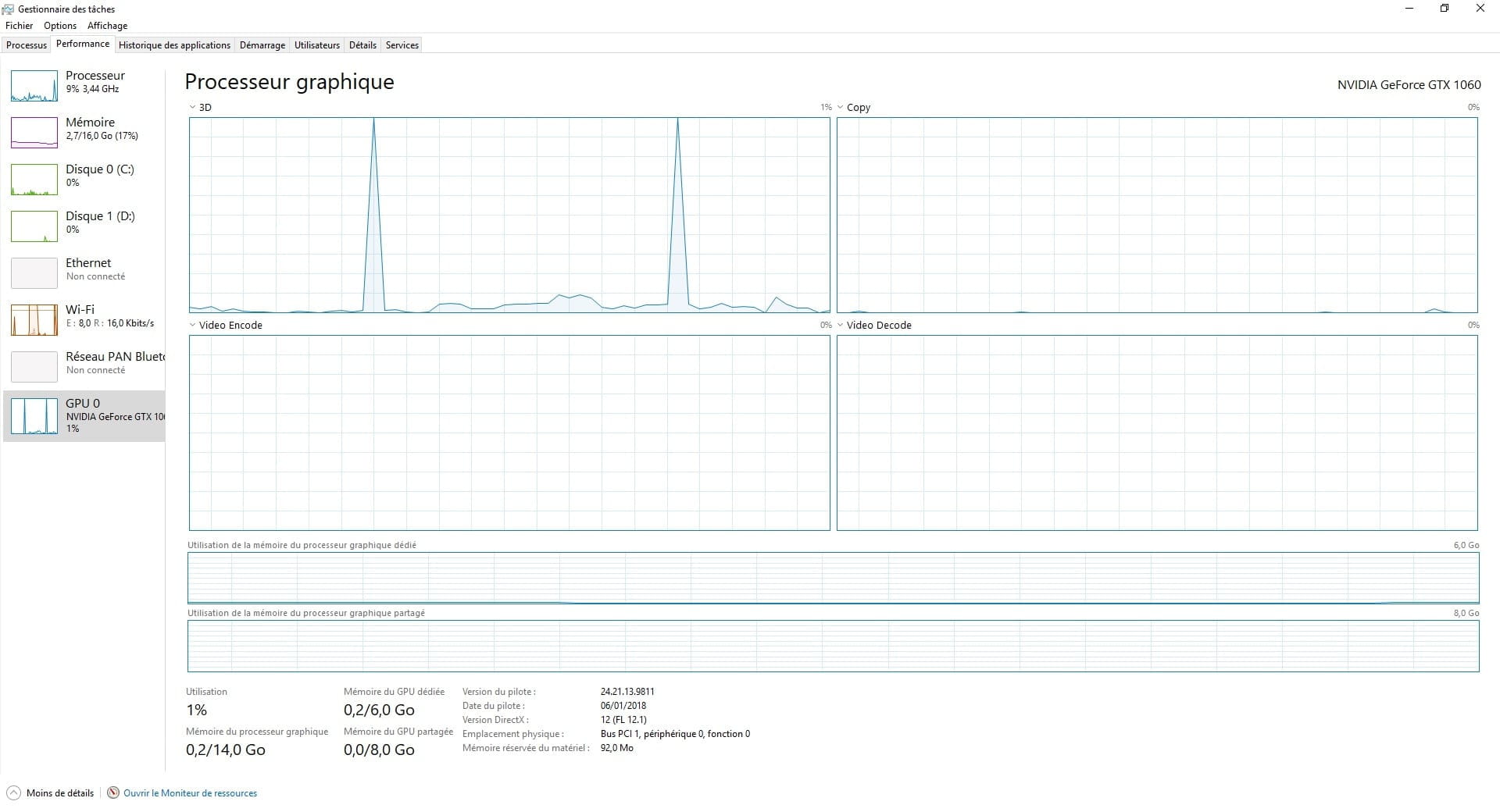Open the Affichage menu
The image size is (1500, 812).
coord(108,26)
